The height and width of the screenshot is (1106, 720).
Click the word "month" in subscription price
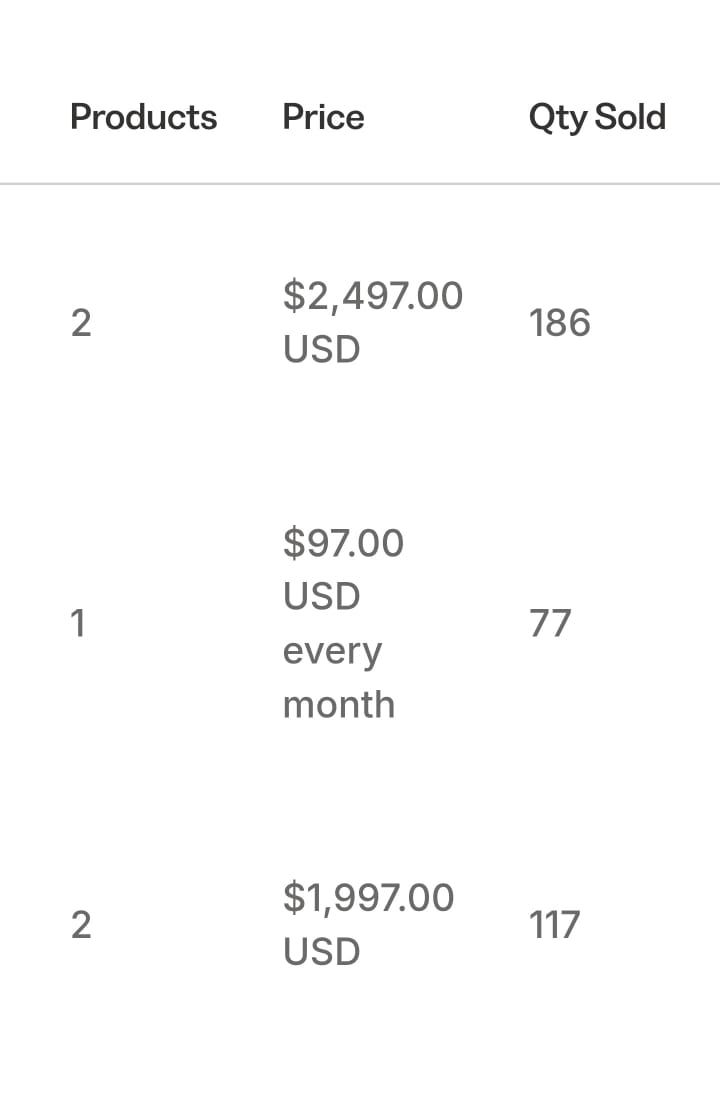339,705
